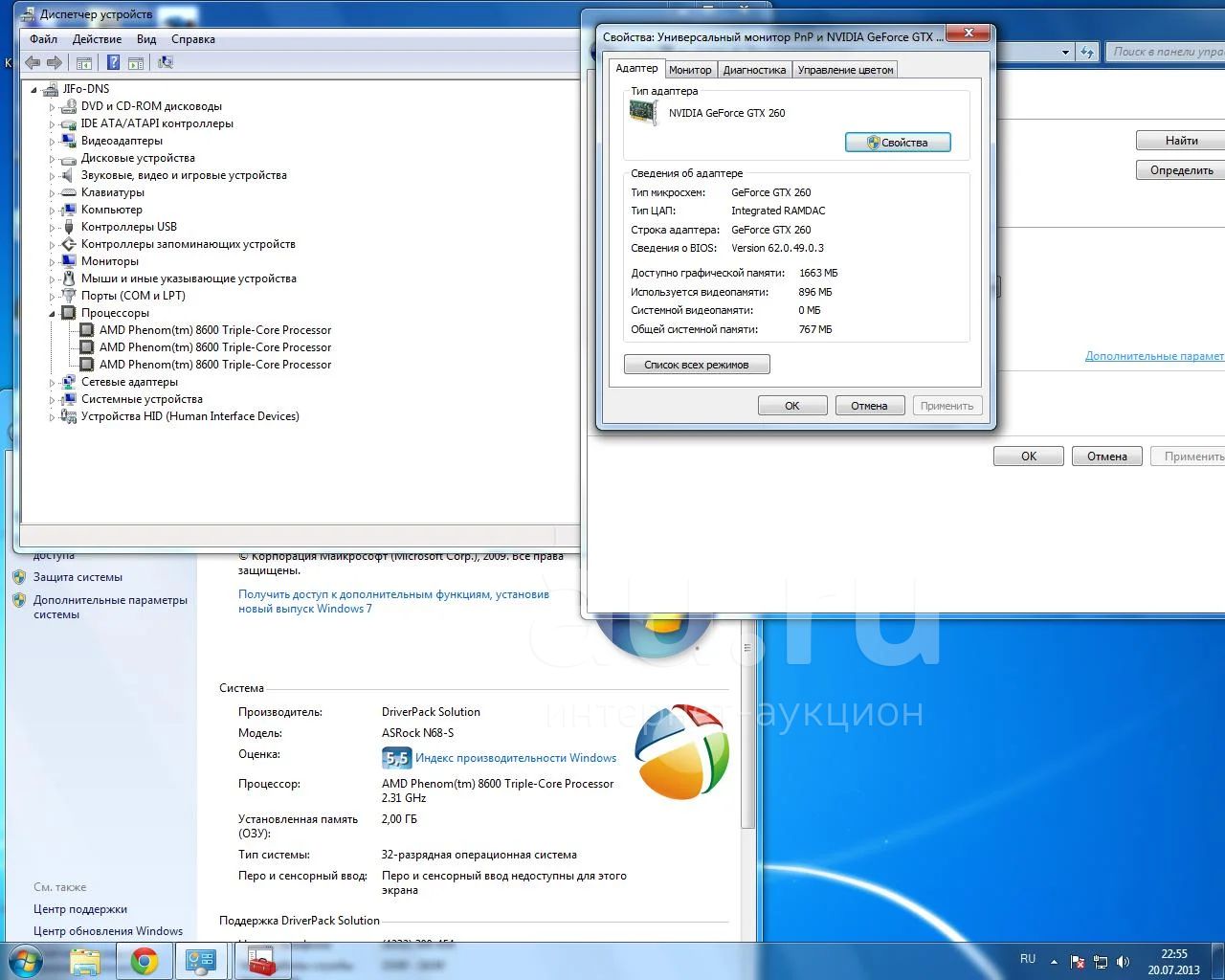Screen dimensions: 1225x980
Task: Click the Контроллеры USB plug icon
Action: click(69, 227)
